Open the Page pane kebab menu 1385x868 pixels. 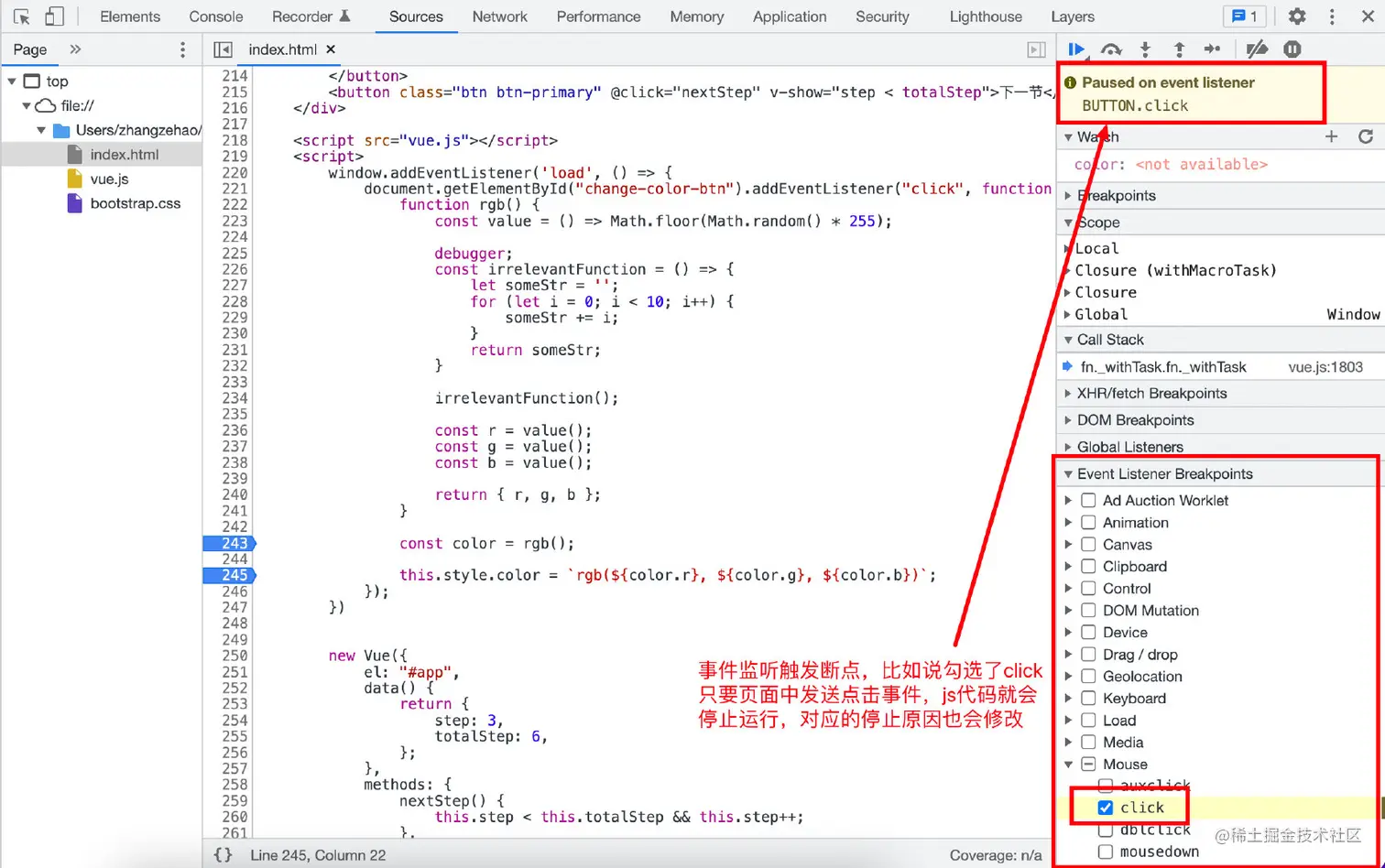pyautogui.click(x=182, y=49)
